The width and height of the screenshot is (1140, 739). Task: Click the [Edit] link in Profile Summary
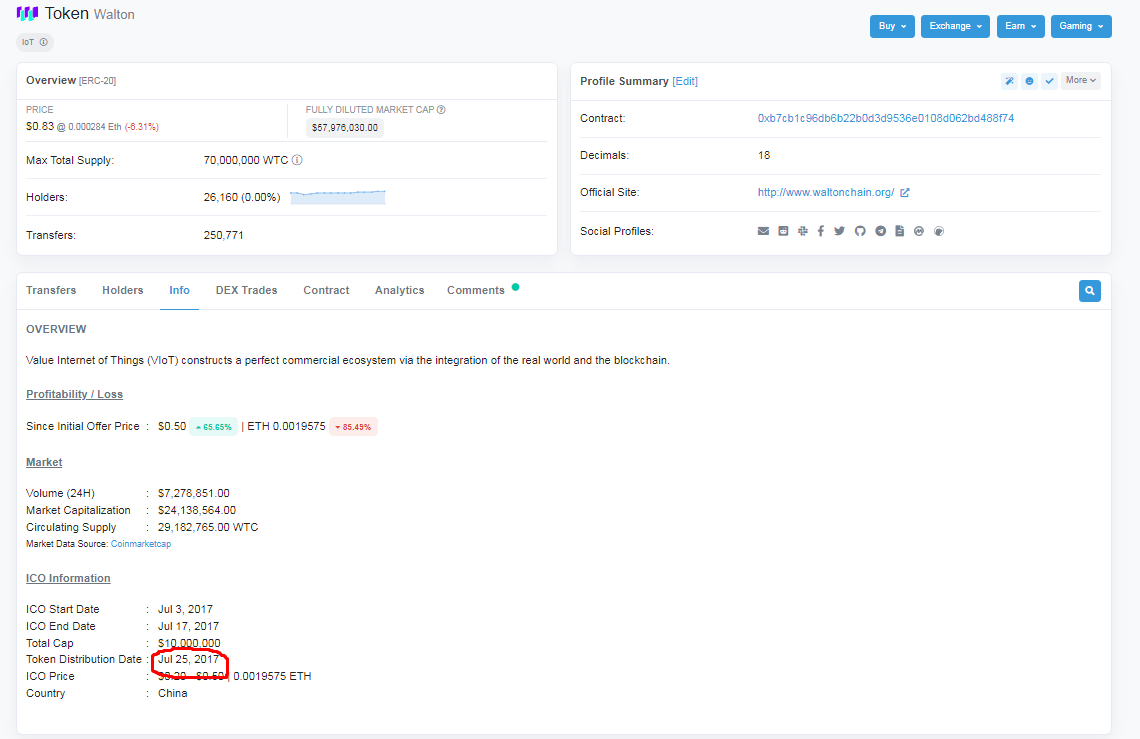[685, 81]
